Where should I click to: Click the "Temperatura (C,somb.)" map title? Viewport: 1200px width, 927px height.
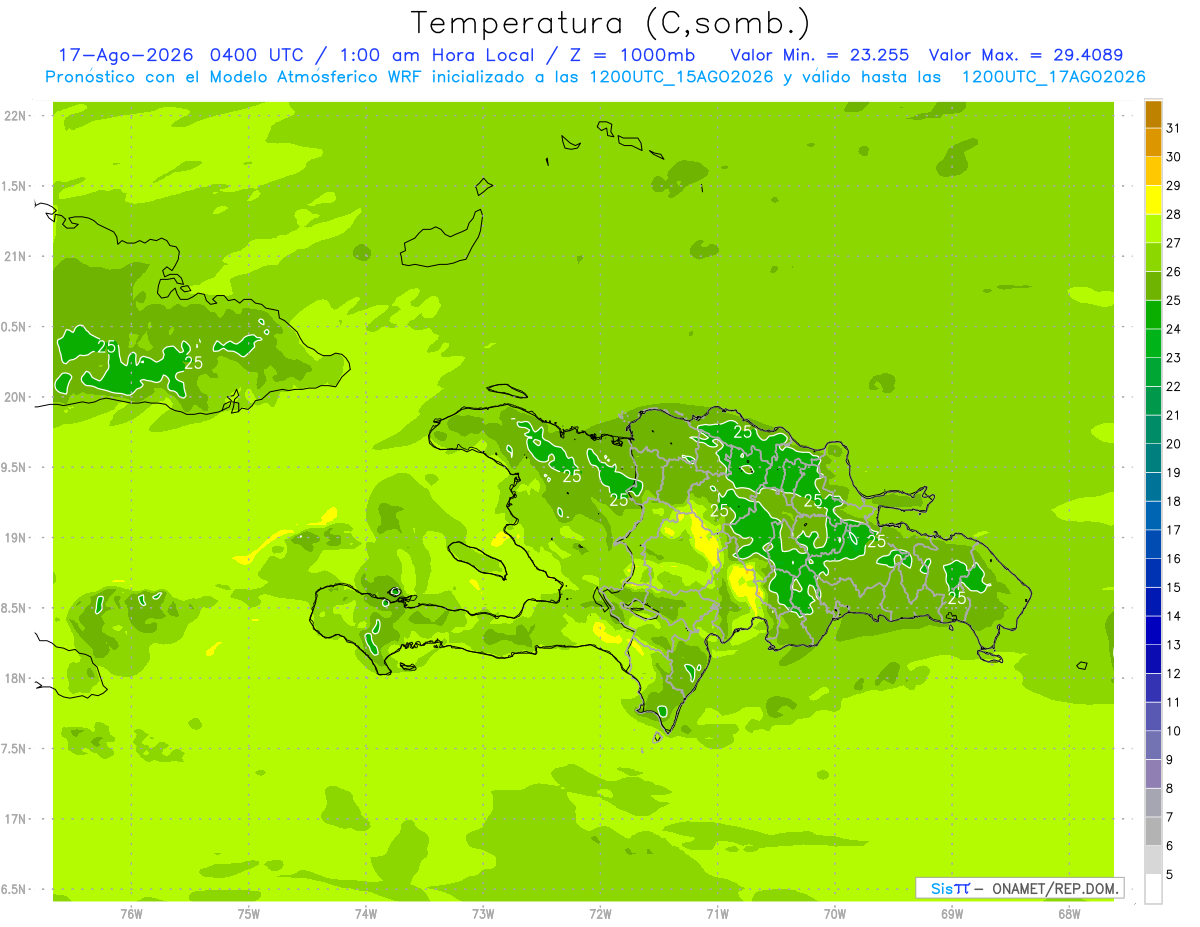611,23
